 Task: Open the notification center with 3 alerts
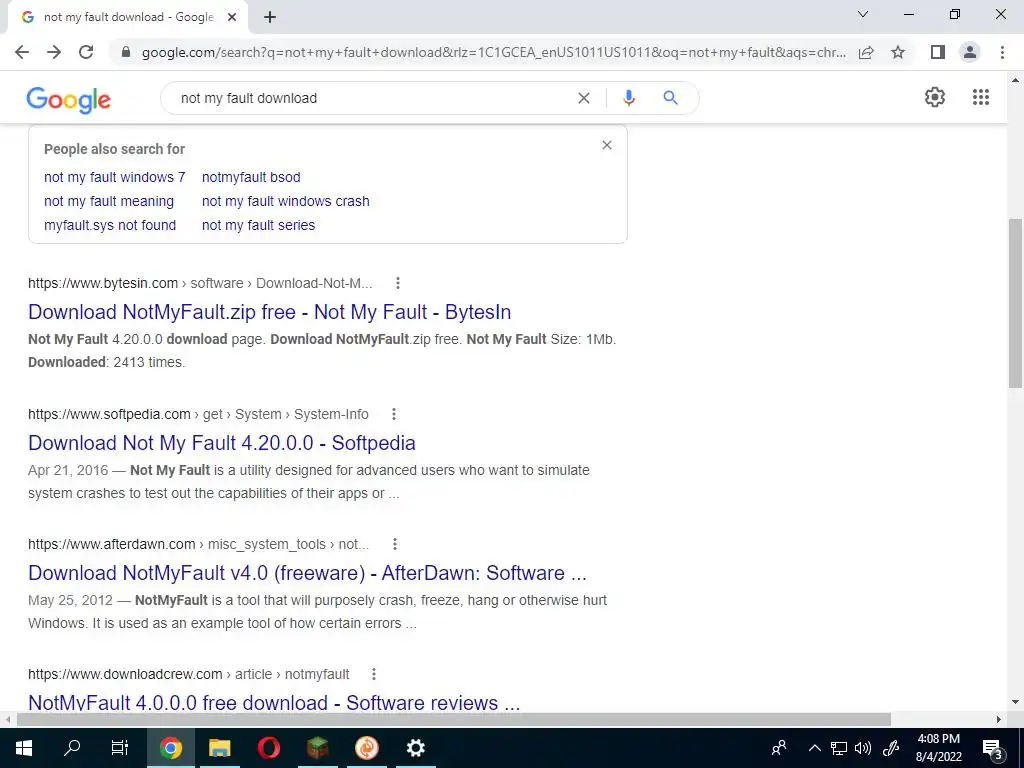coord(992,748)
